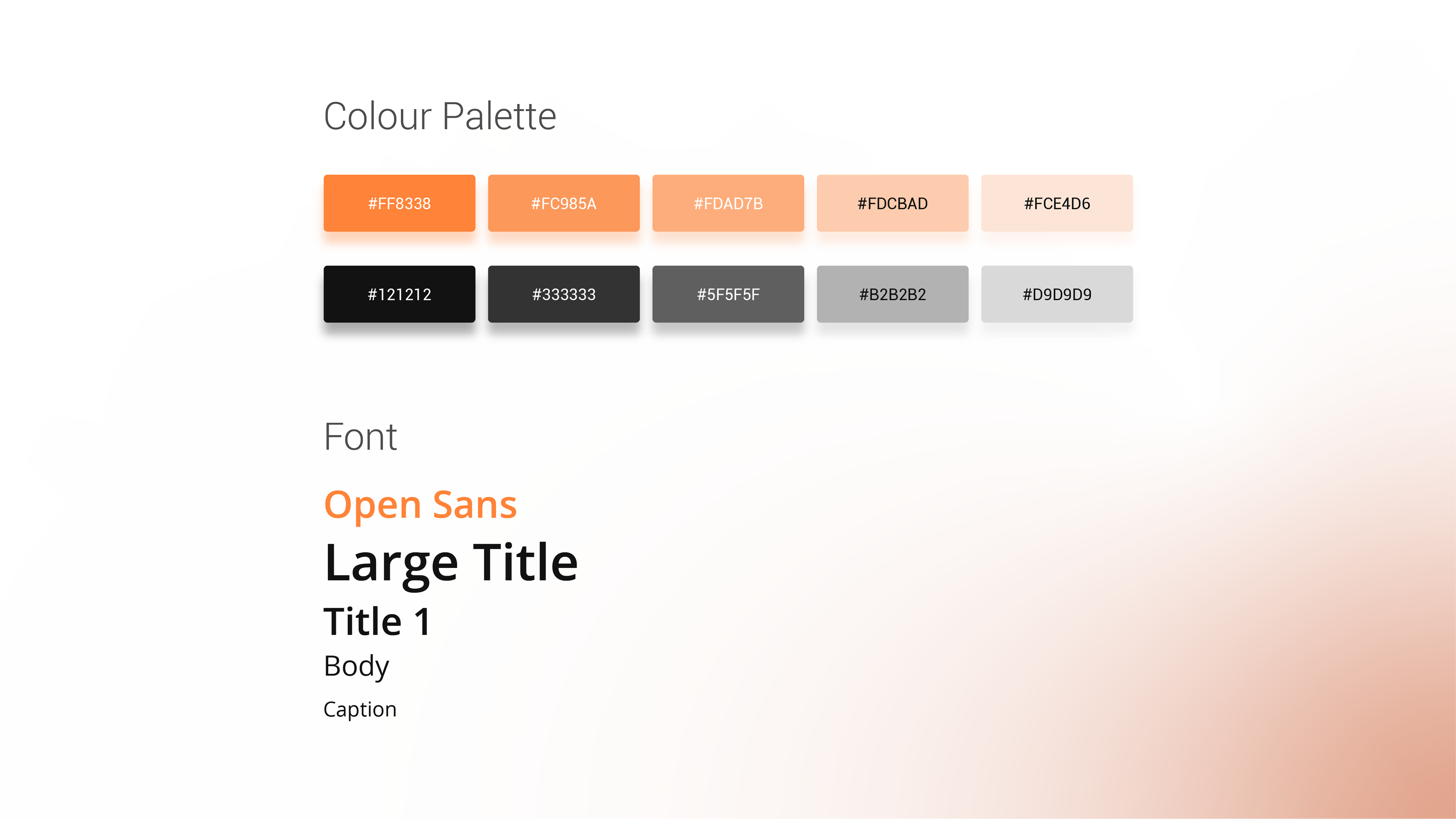Click the Body sample text
This screenshot has height=819, width=1456.
(x=357, y=667)
